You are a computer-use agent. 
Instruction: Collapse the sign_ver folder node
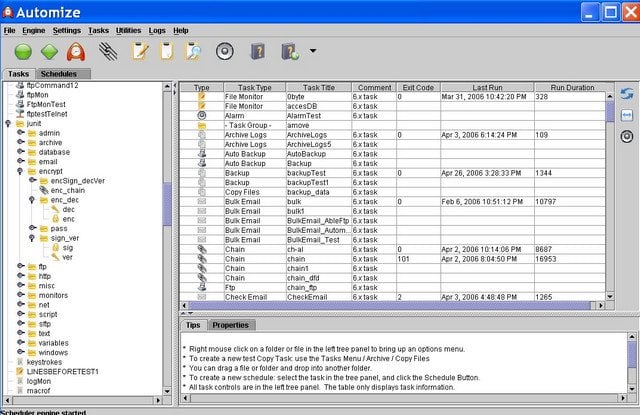click(31, 238)
